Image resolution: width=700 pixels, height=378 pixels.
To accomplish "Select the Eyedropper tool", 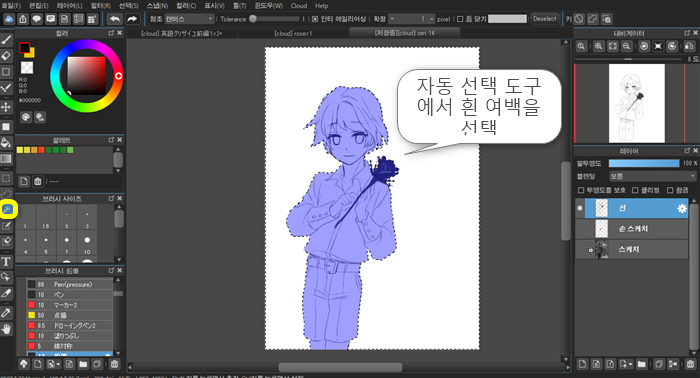I will point(6,312).
